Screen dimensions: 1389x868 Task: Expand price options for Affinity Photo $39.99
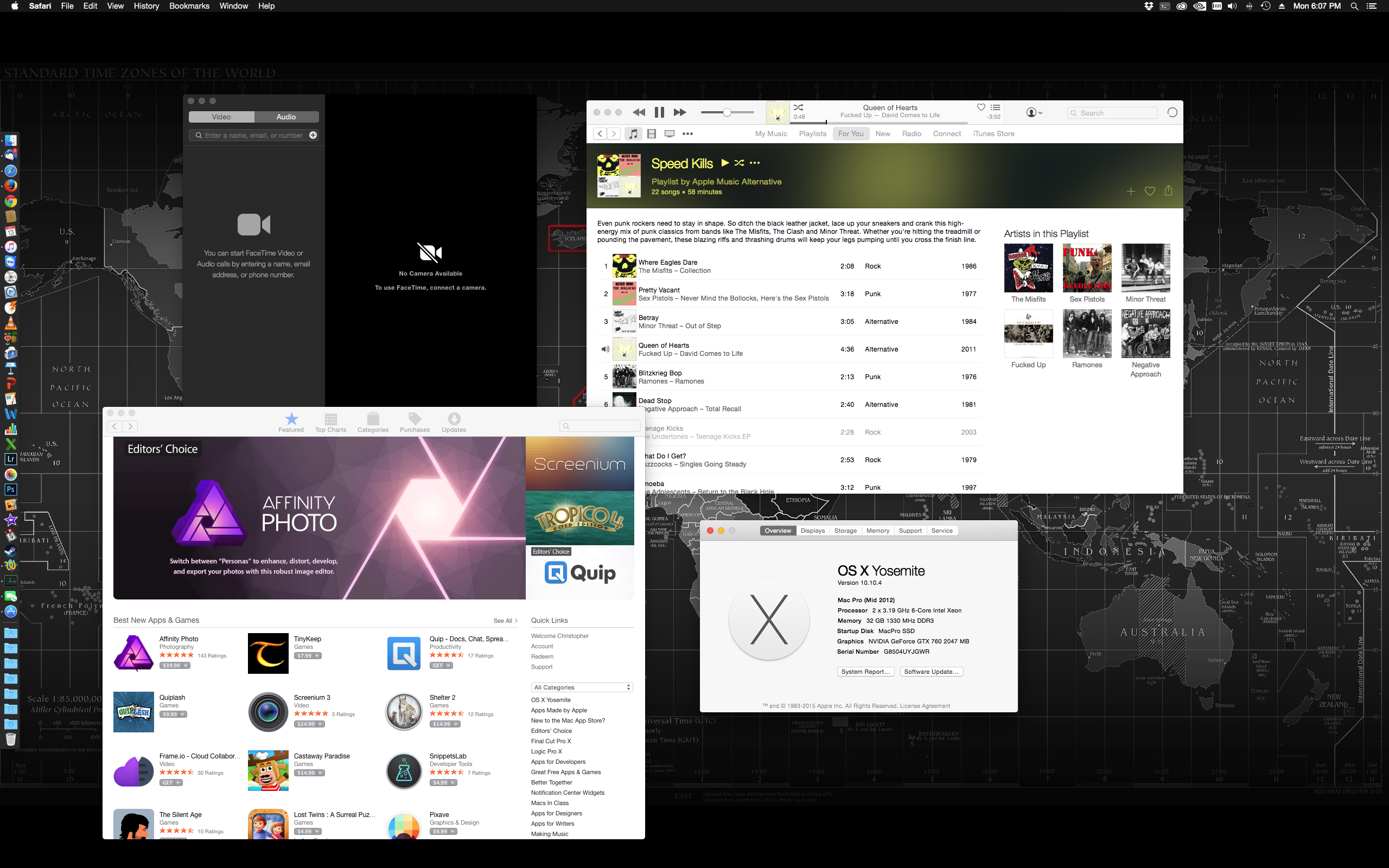pyautogui.click(x=187, y=665)
